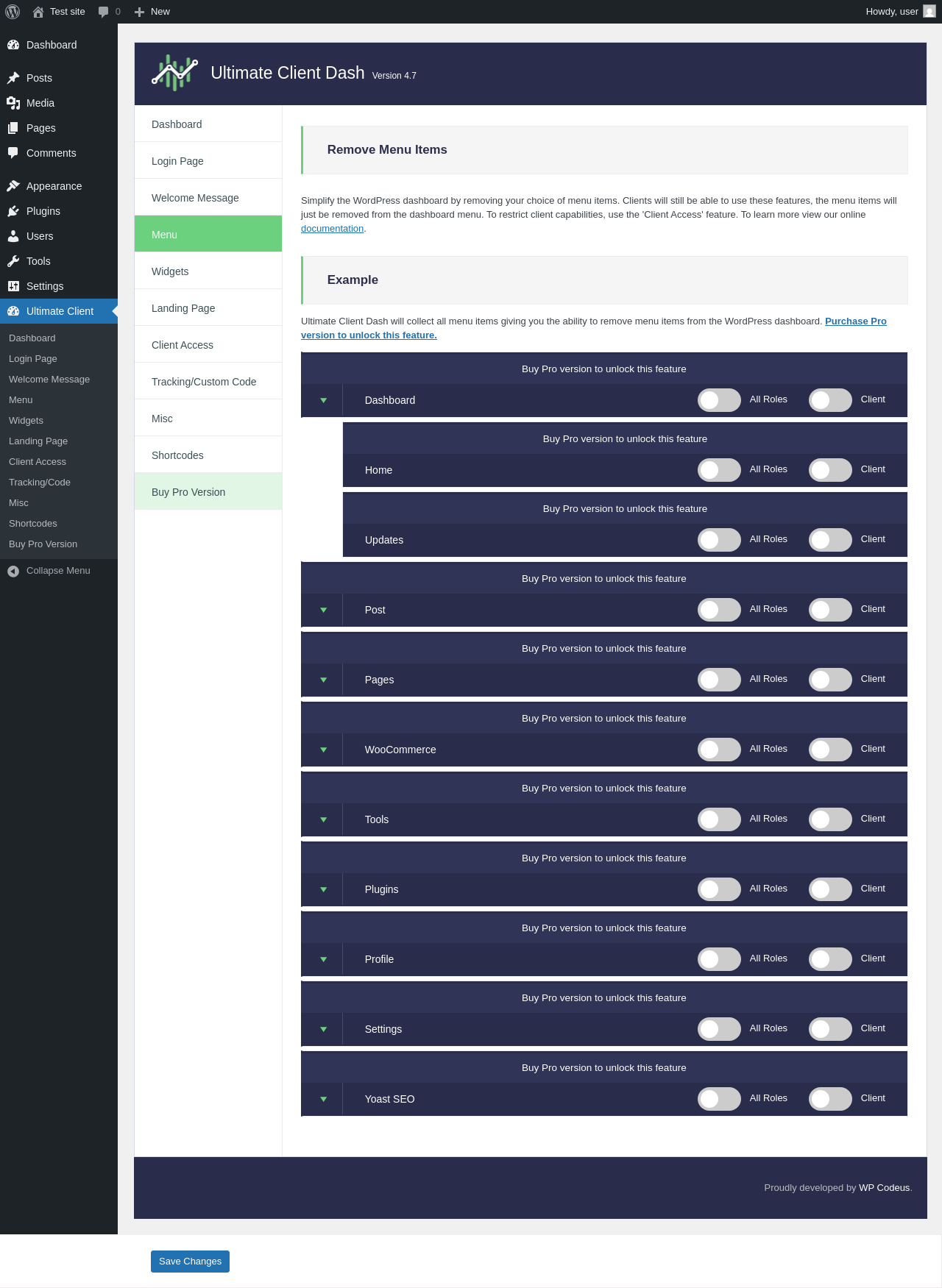Expand the WooCommerce menu item arrow
This screenshot has height=1288, width=942.
tap(323, 750)
